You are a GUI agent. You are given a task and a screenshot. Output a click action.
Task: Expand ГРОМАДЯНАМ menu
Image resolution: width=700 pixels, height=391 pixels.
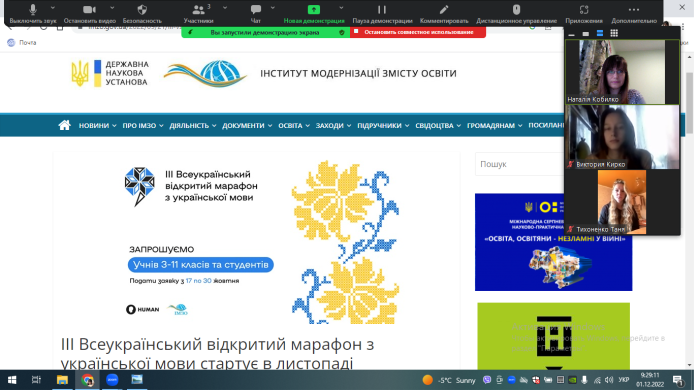[495, 125]
